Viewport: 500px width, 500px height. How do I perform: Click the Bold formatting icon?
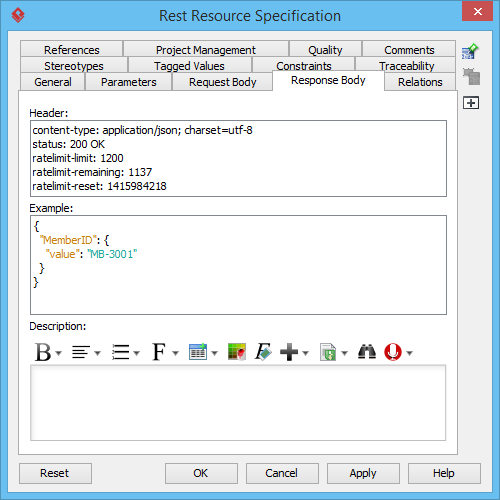click(x=43, y=352)
